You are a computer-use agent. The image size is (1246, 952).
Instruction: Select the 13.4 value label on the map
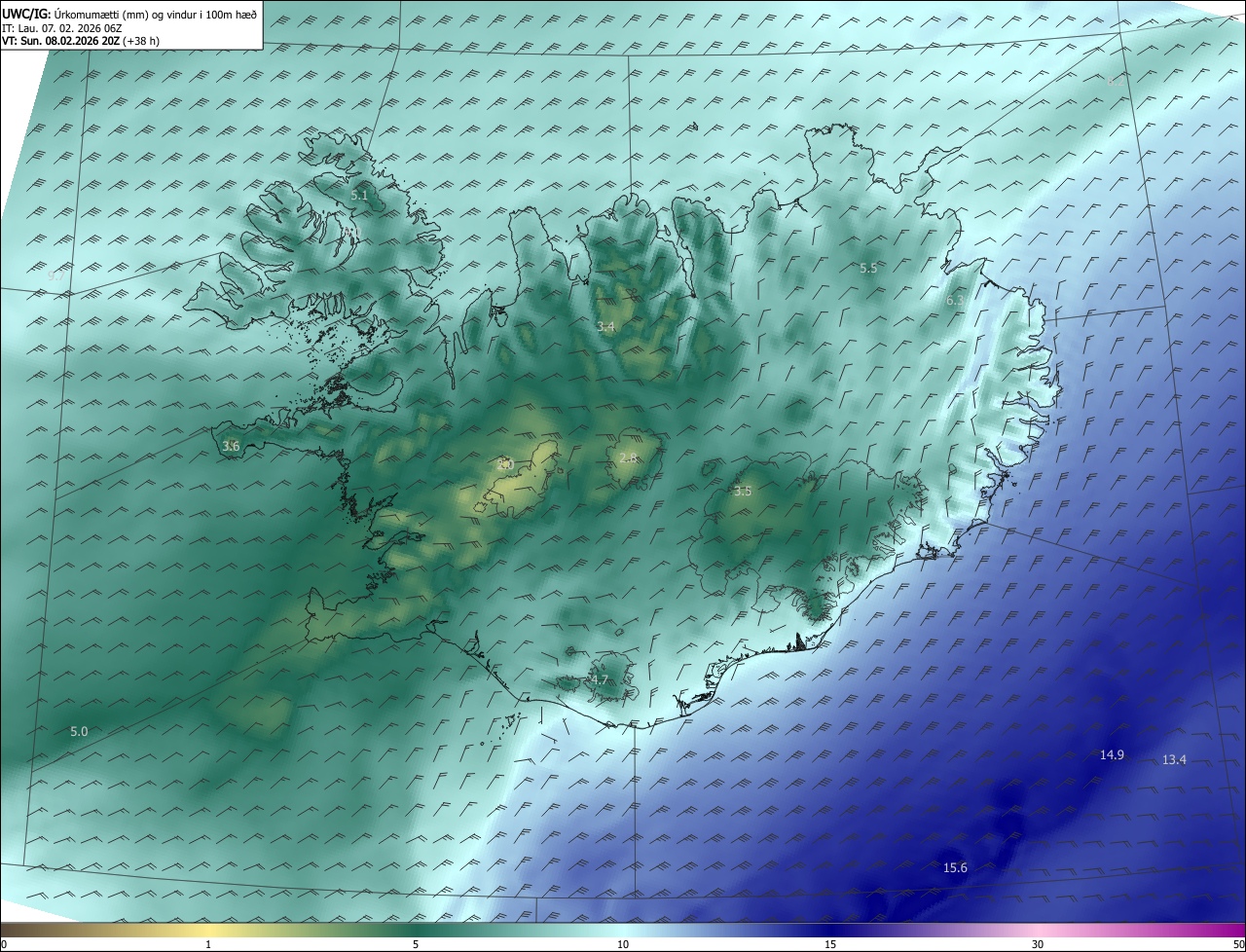[x=1174, y=760]
